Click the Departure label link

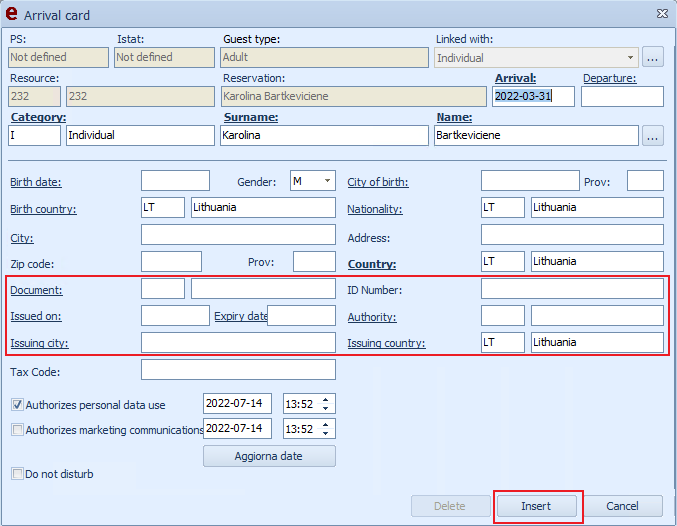(610, 78)
